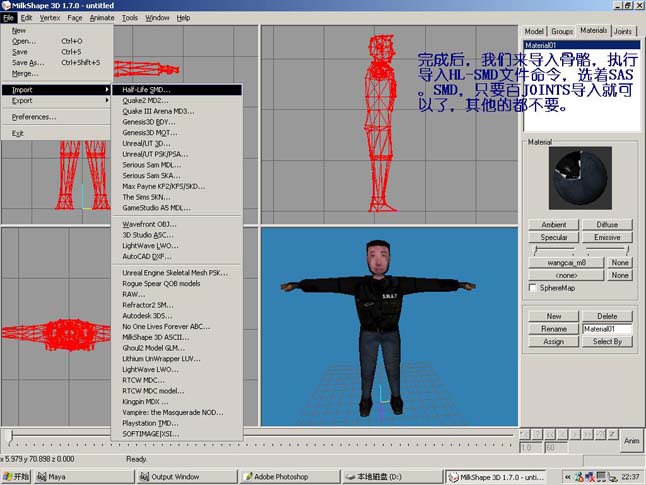This screenshot has height=485, width=646.
Task: Click New in the File menu
Action: (56, 30)
